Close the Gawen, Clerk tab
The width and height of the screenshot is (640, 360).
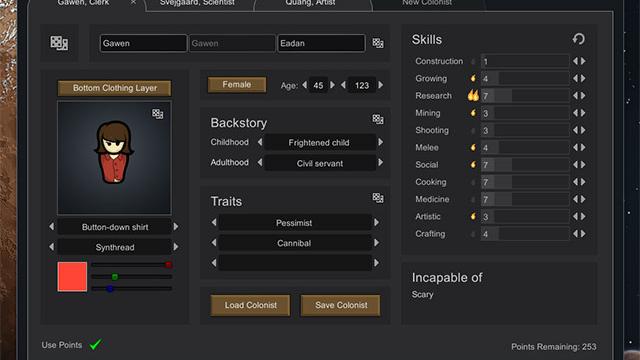coord(133,2)
